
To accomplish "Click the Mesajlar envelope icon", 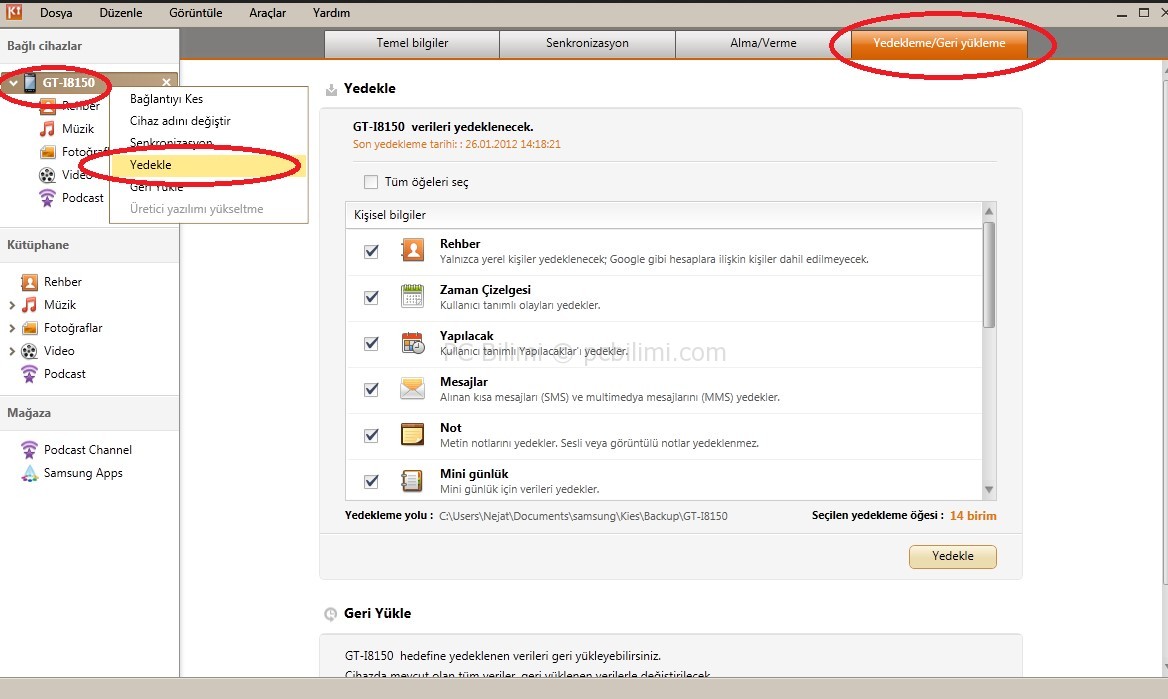I will (x=412, y=388).
